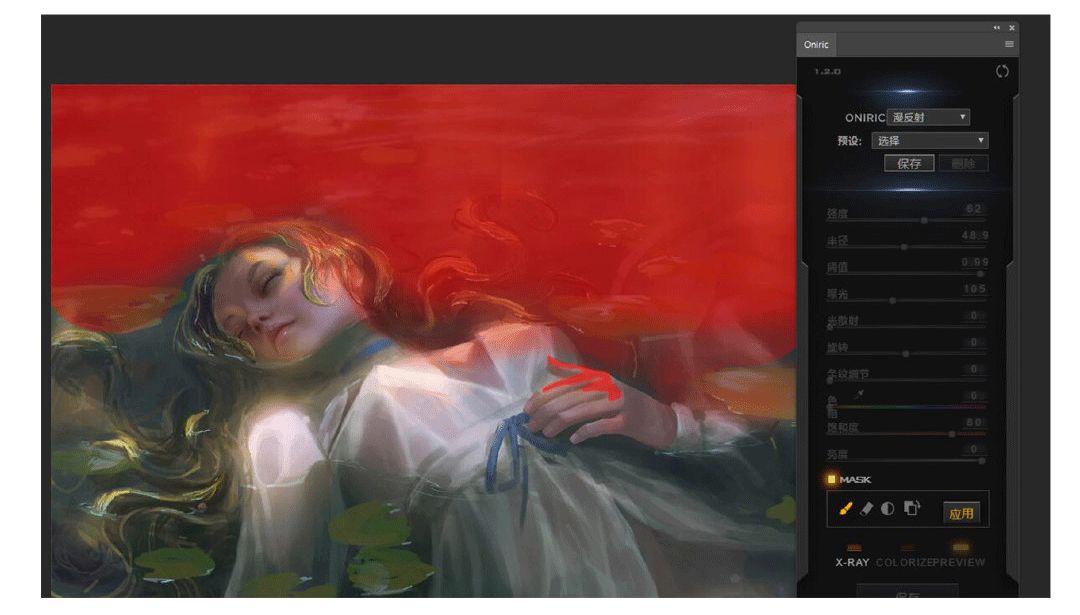This screenshot has height=615, width=1080.
Task: Toggle the MASK indicator light
Action: 831,479
